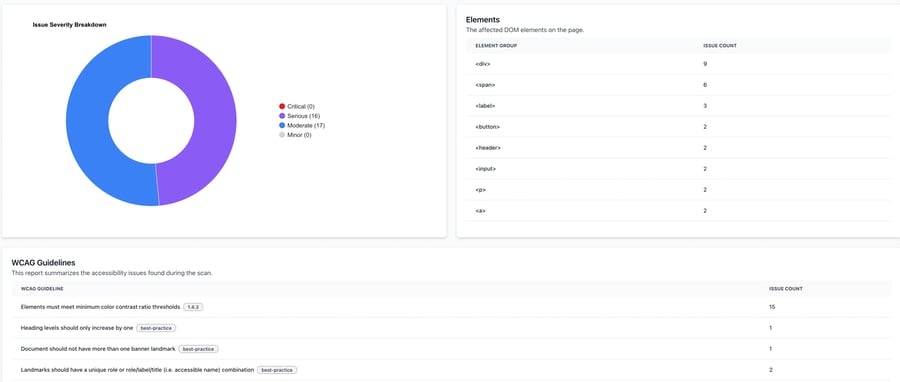Open the unique landmarks guideline row
This screenshot has width=900, height=382.
pos(451,370)
